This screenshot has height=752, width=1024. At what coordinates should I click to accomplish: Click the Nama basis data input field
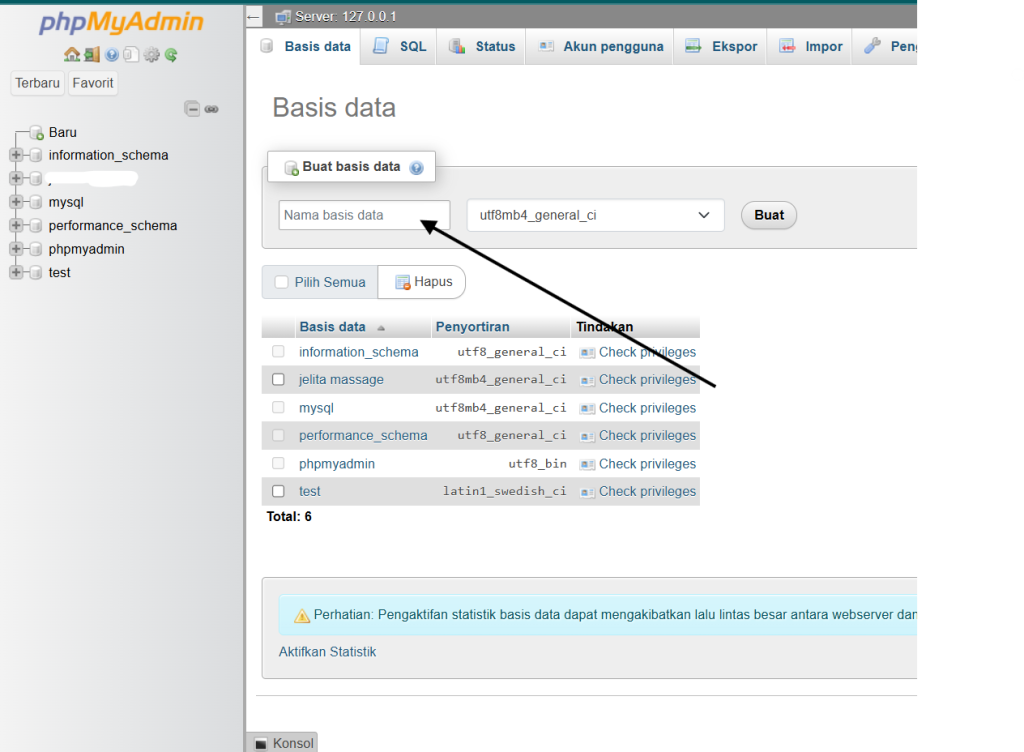[x=364, y=215]
